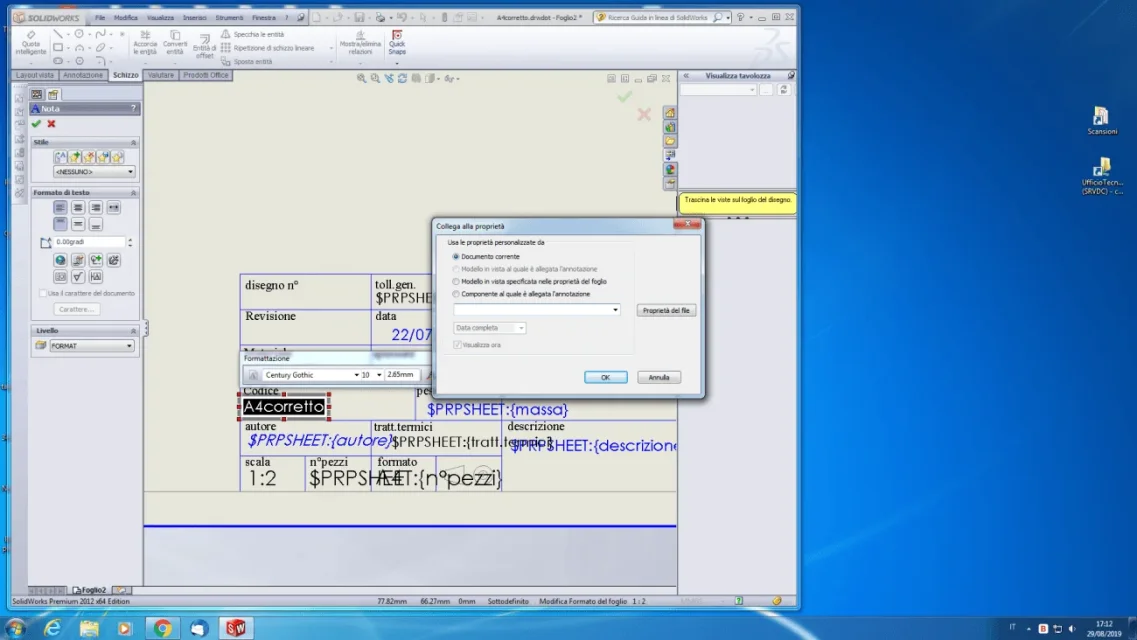Image resolution: width=1137 pixels, height=640 pixels.
Task: Insert surface finish symbol icon
Action: point(78,277)
